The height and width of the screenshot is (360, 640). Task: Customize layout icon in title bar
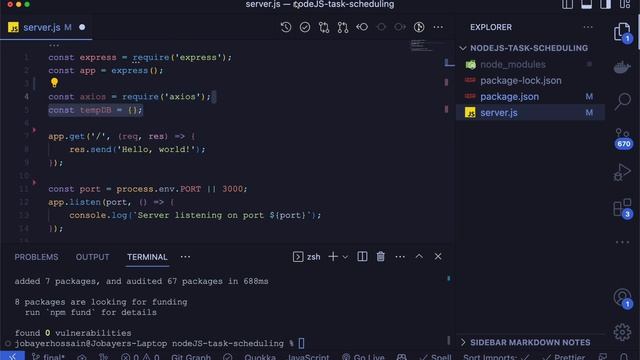tap(625, 4)
